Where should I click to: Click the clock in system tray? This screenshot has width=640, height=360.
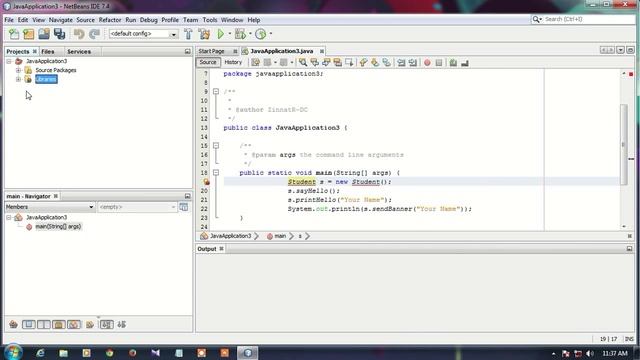(615, 353)
